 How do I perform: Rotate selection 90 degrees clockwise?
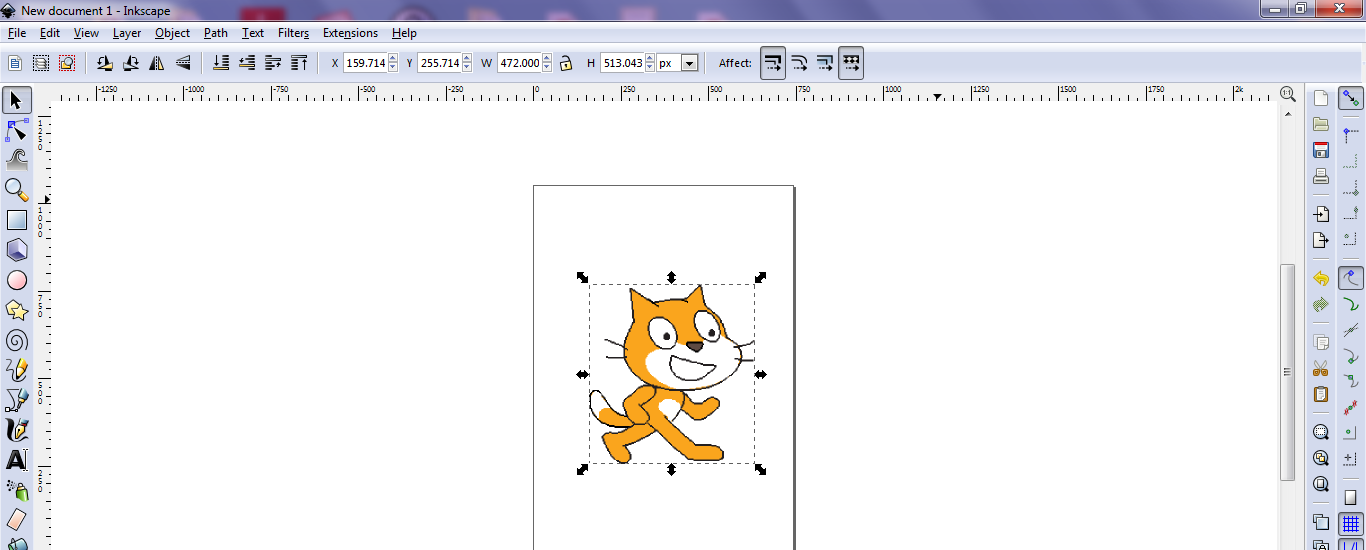pyautogui.click(x=131, y=63)
